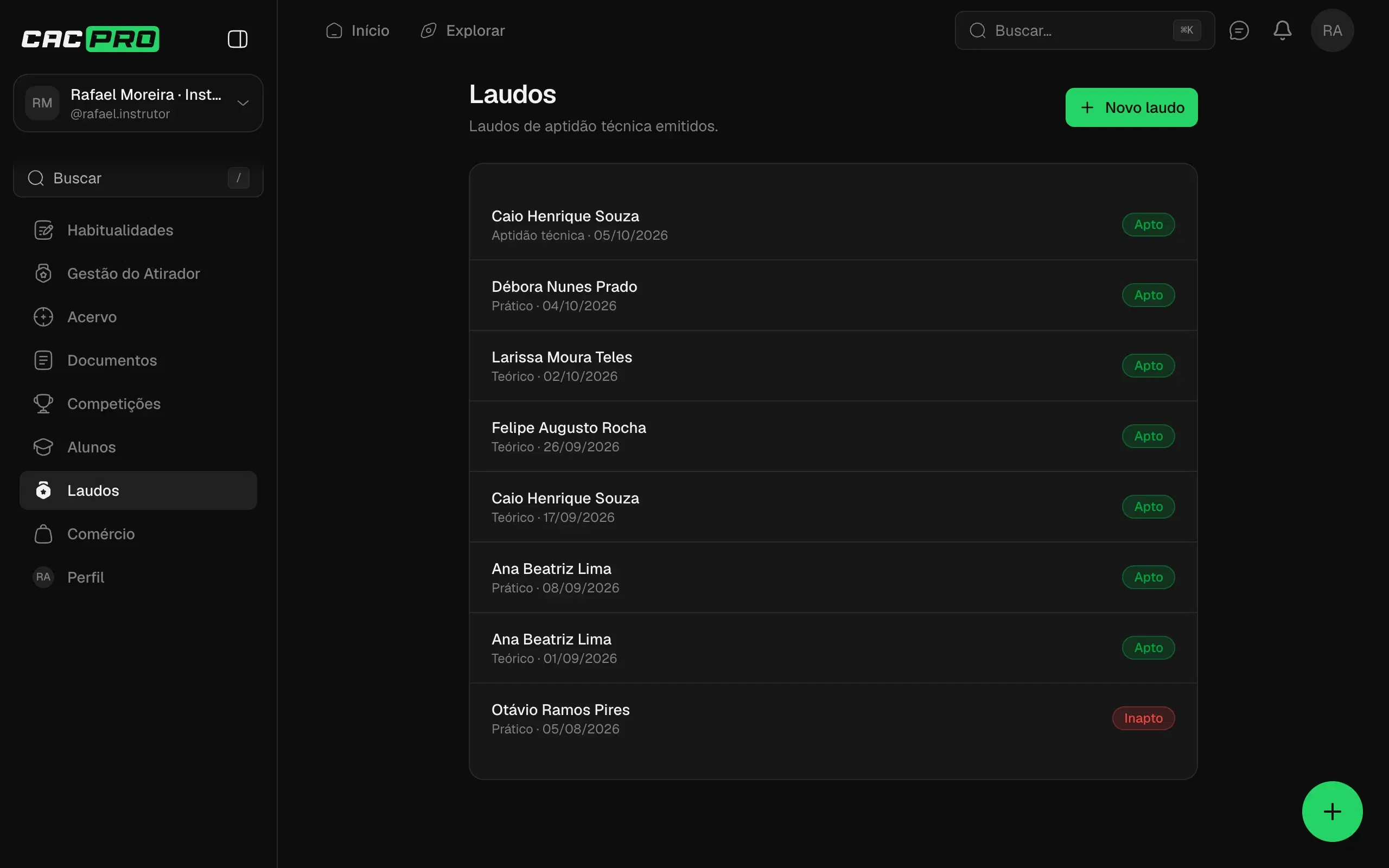Focus the sidebar Buscar field

[x=138, y=178]
